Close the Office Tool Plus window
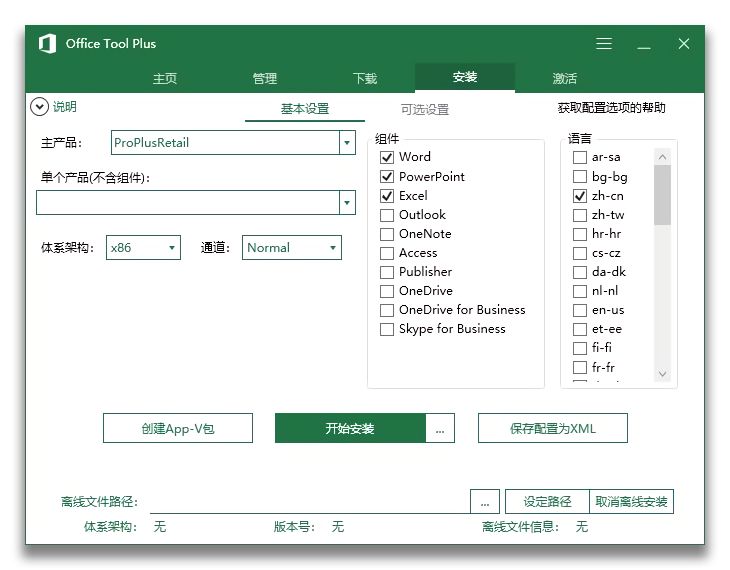 [x=684, y=44]
